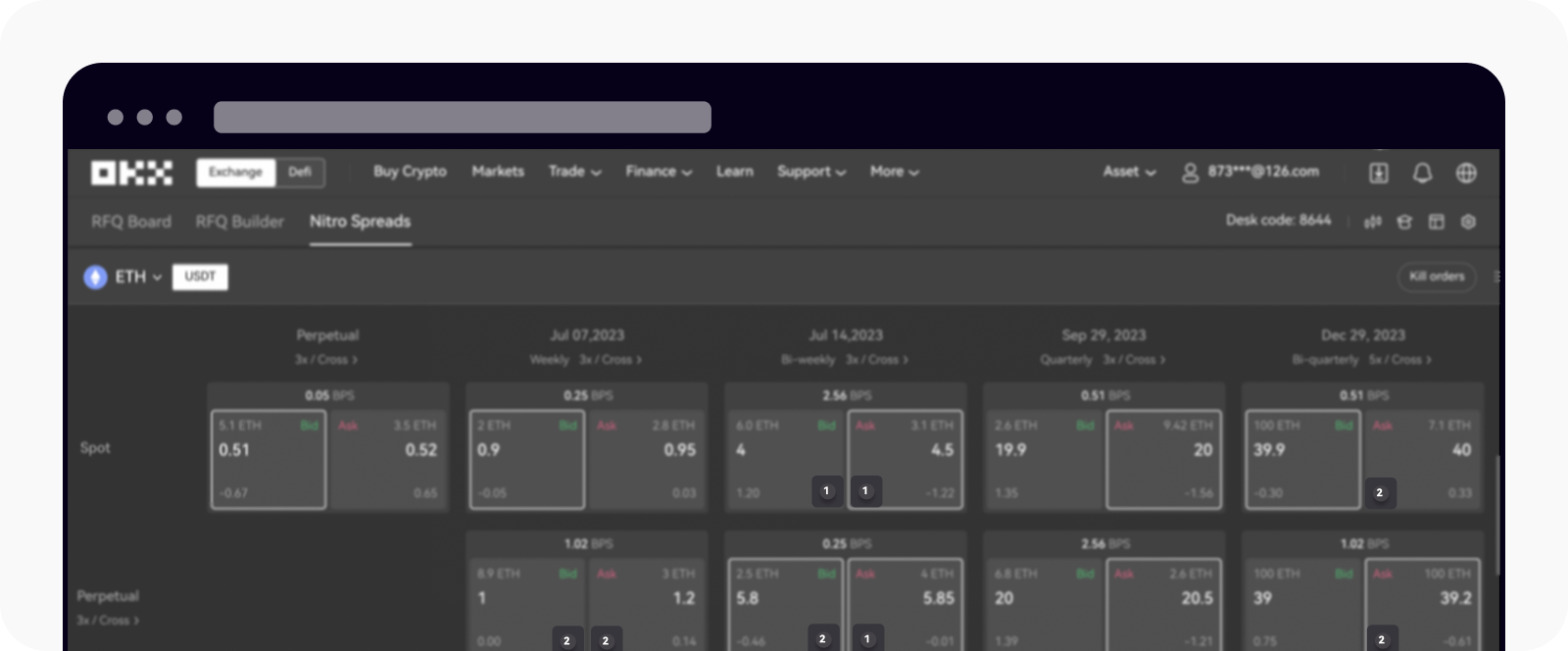Open the language globe icon
1568x651 pixels.
tap(1466, 173)
